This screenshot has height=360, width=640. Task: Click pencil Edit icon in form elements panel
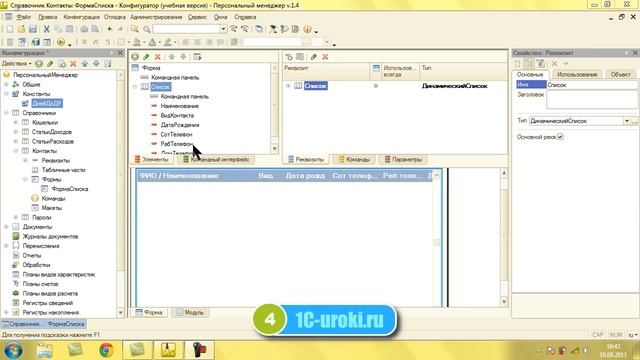click(146, 57)
